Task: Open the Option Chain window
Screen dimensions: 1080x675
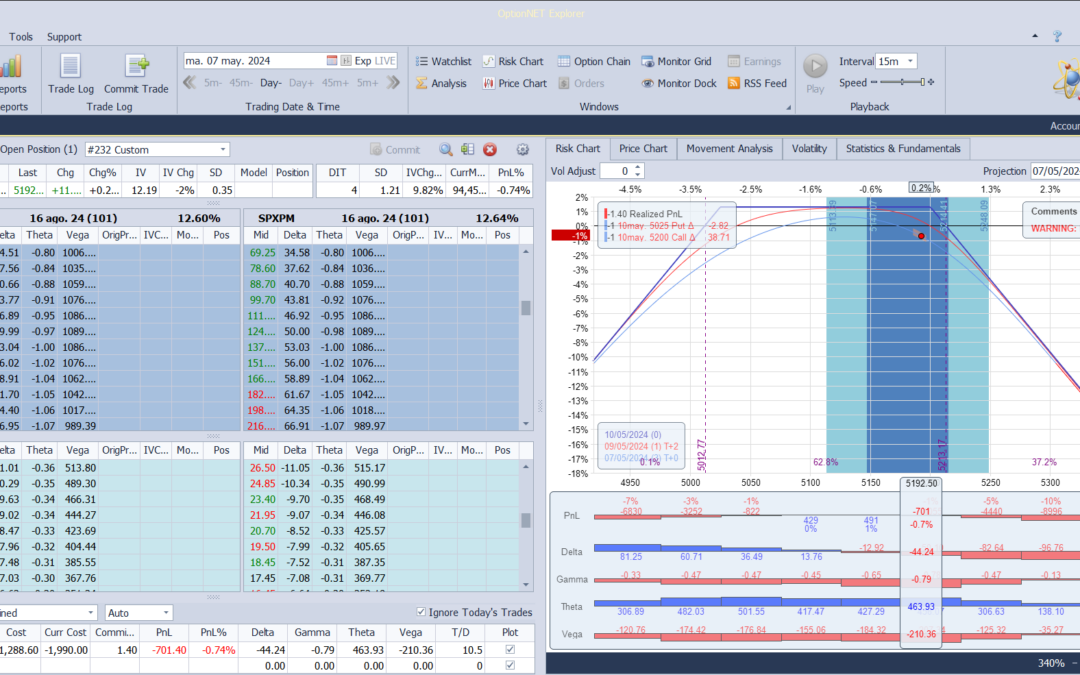Action: (594, 61)
